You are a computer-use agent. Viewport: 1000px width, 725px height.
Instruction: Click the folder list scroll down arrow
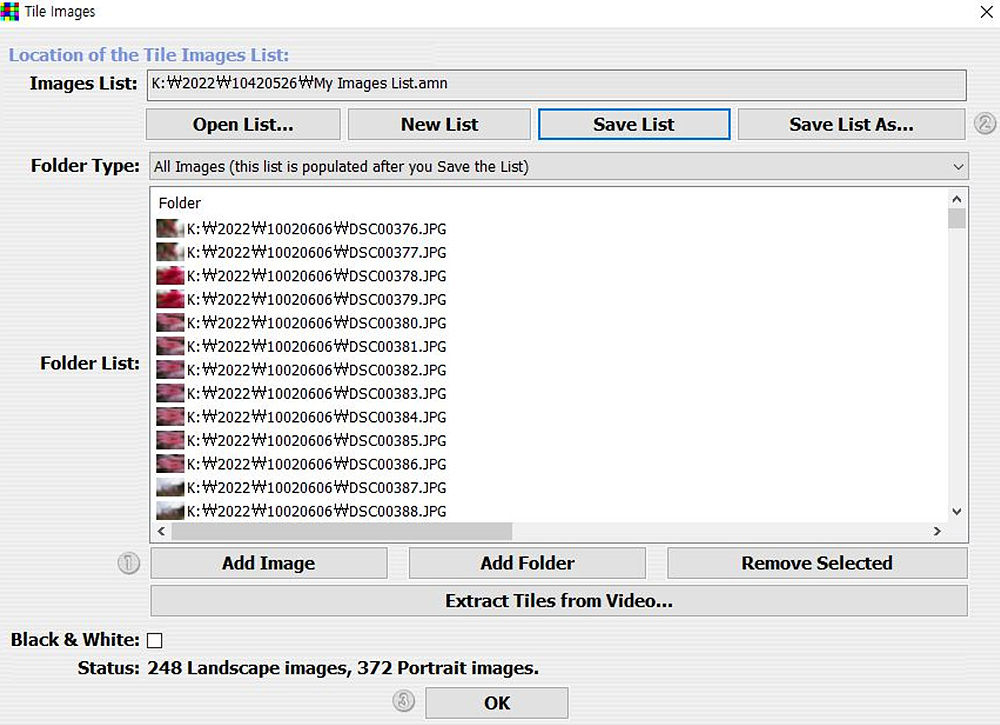(x=957, y=511)
